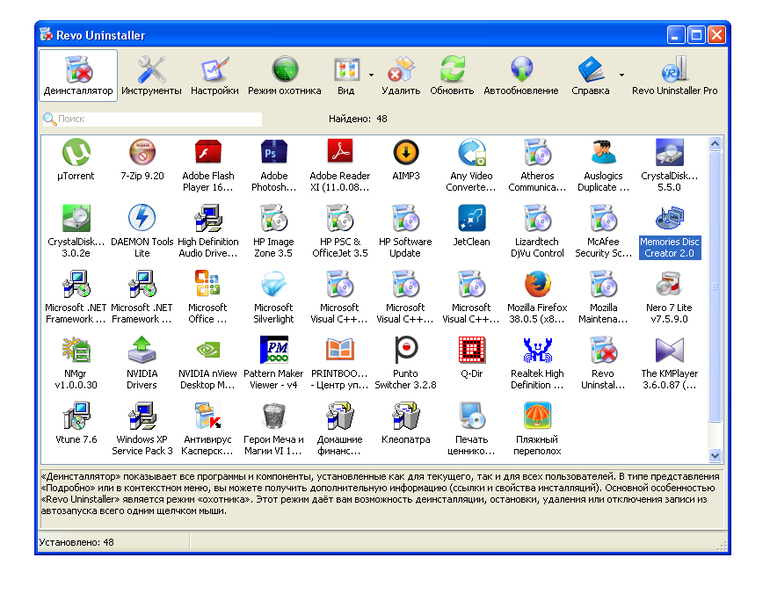The height and width of the screenshot is (594, 770).
Task: Switch to the Деинсталлятор tab
Action: (x=78, y=76)
